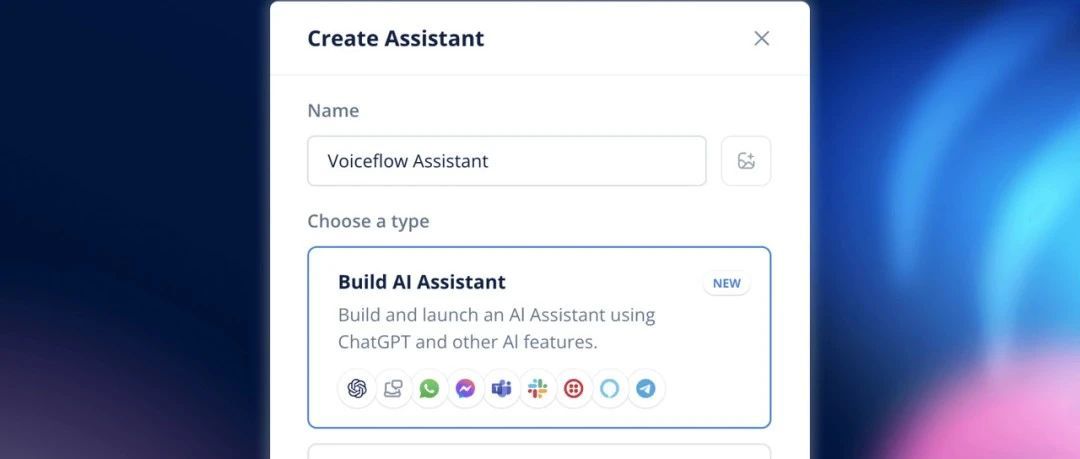Click the Facebook Messenger channel icon

pyautogui.click(x=465, y=389)
